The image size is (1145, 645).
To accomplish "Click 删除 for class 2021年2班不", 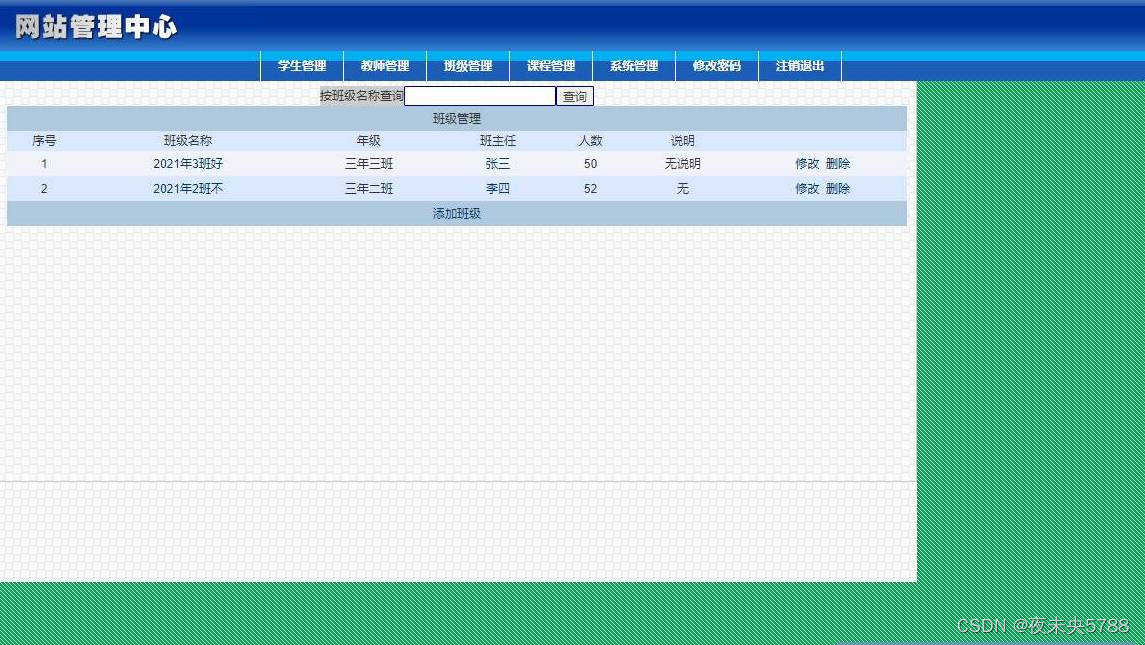I will tap(838, 188).
